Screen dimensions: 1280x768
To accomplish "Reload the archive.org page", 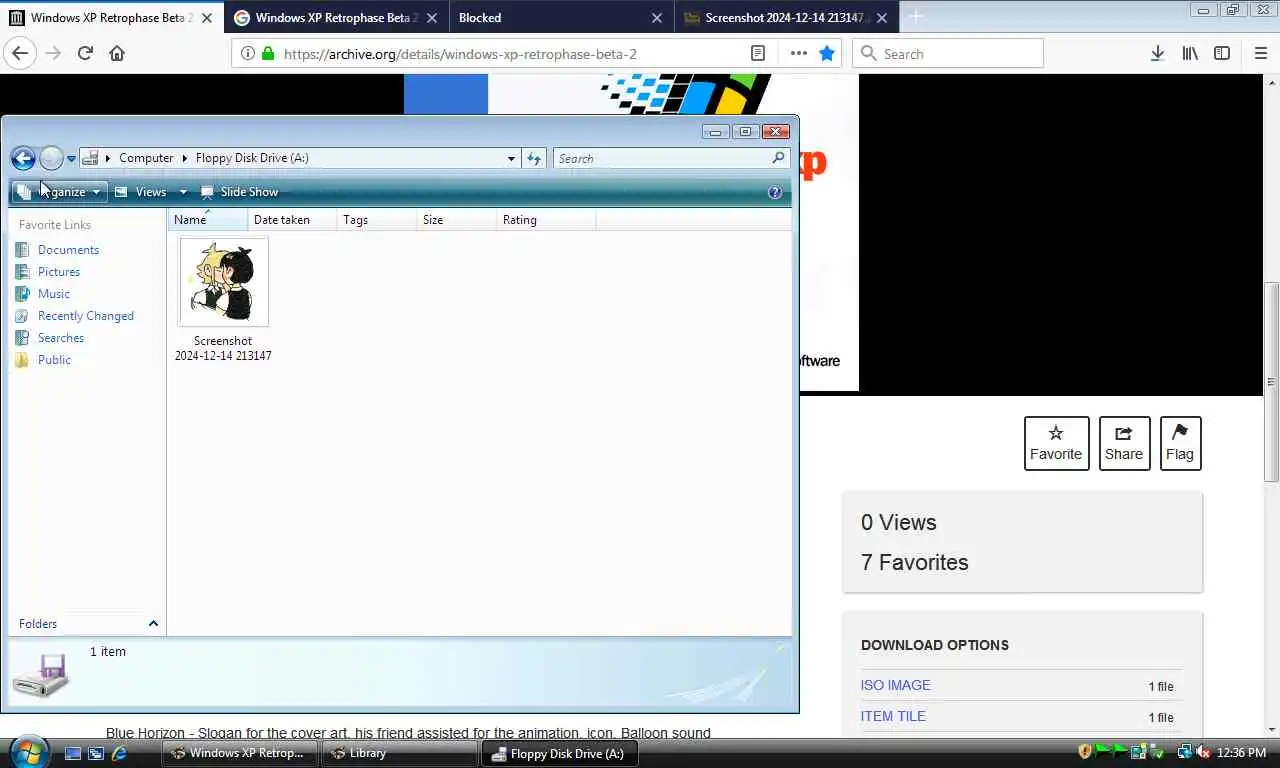I will point(85,54).
